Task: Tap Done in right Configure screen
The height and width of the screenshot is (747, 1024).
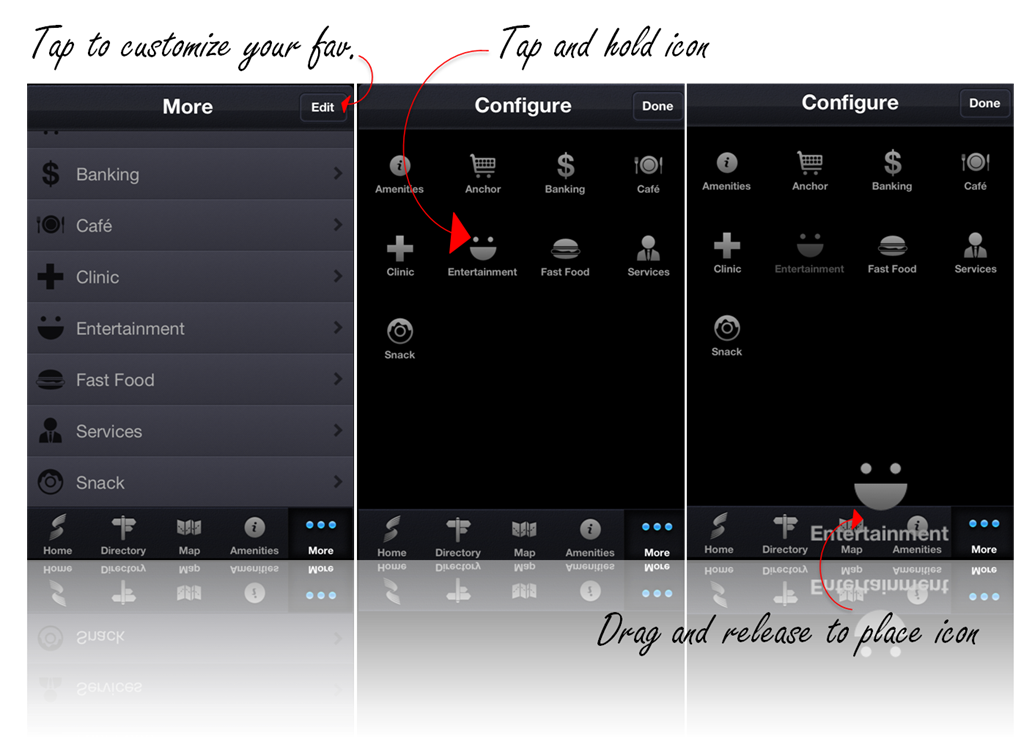Action: coord(984,103)
